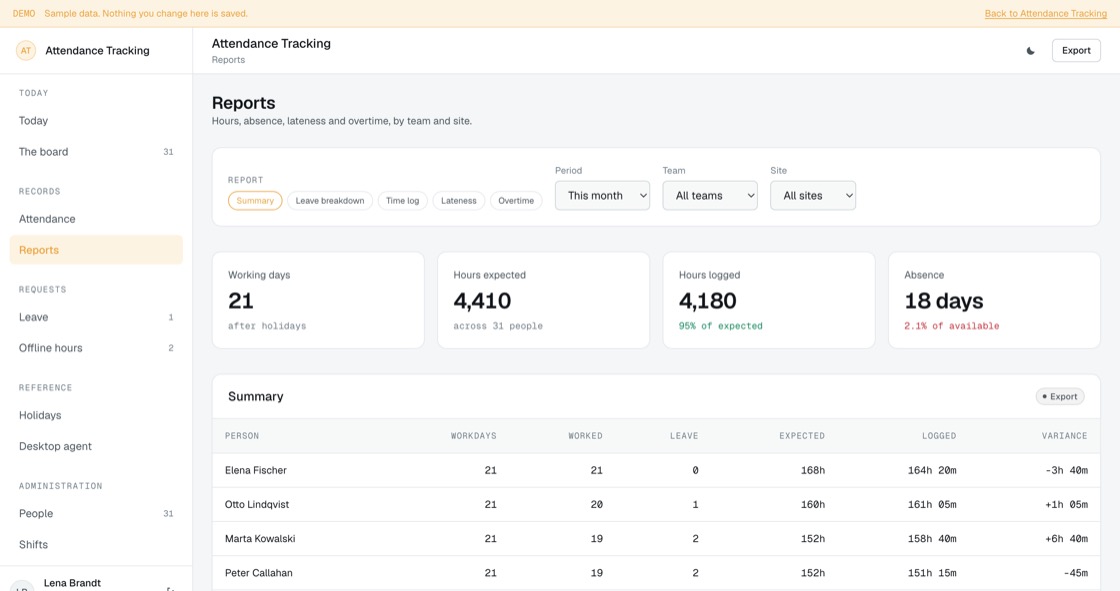Click Offline hours count badge 2
Viewport: 1120px width, 591px height.
click(171, 348)
